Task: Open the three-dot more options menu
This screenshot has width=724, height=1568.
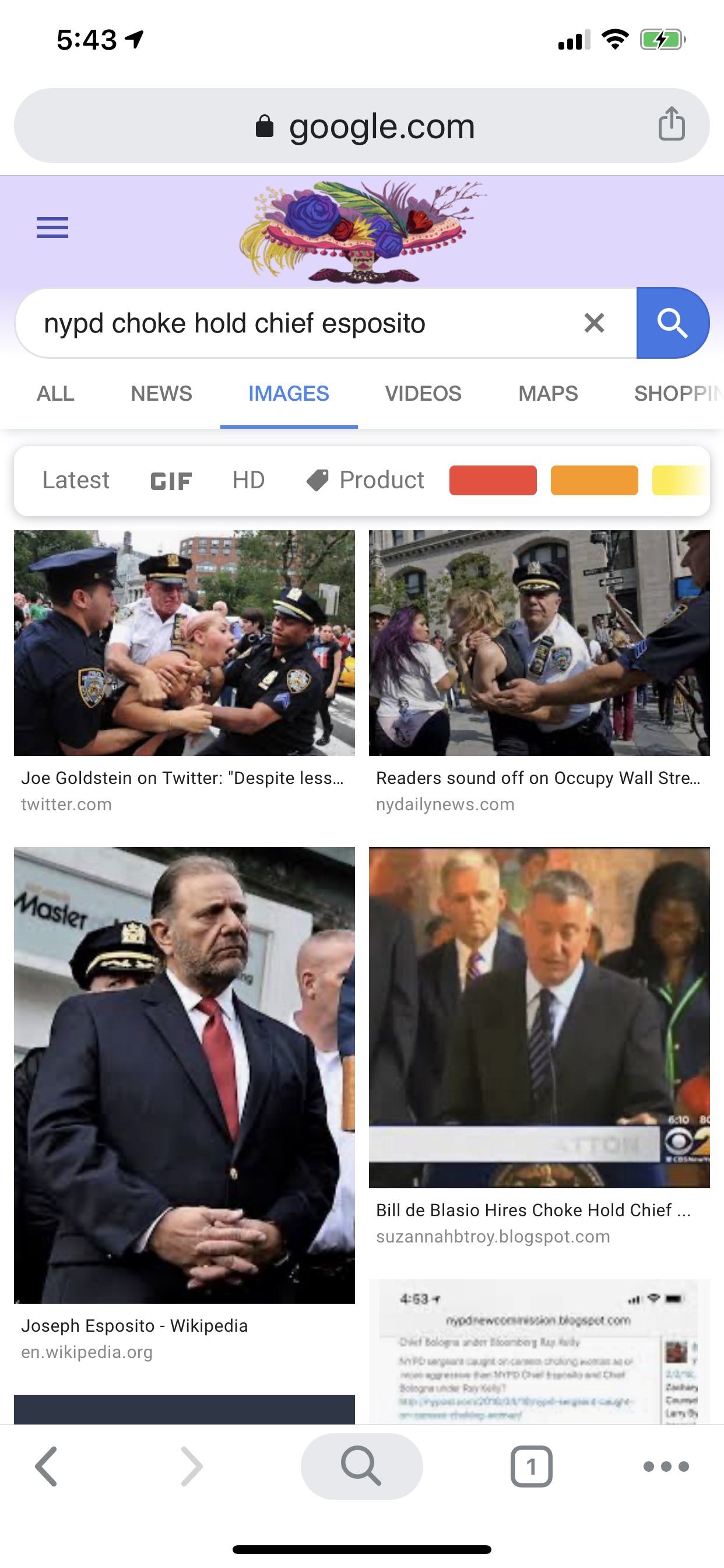Action: click(x=666, y=1466)
